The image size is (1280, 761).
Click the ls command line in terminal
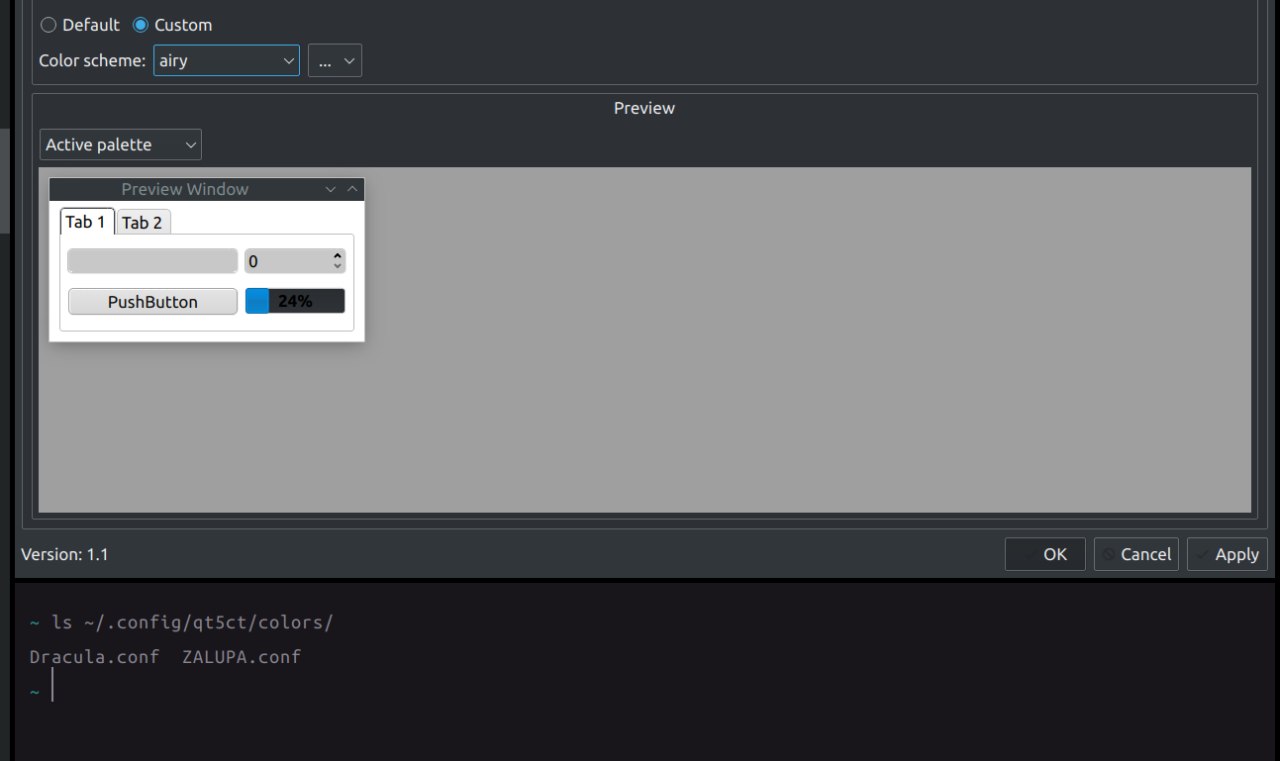pos(181,623)
